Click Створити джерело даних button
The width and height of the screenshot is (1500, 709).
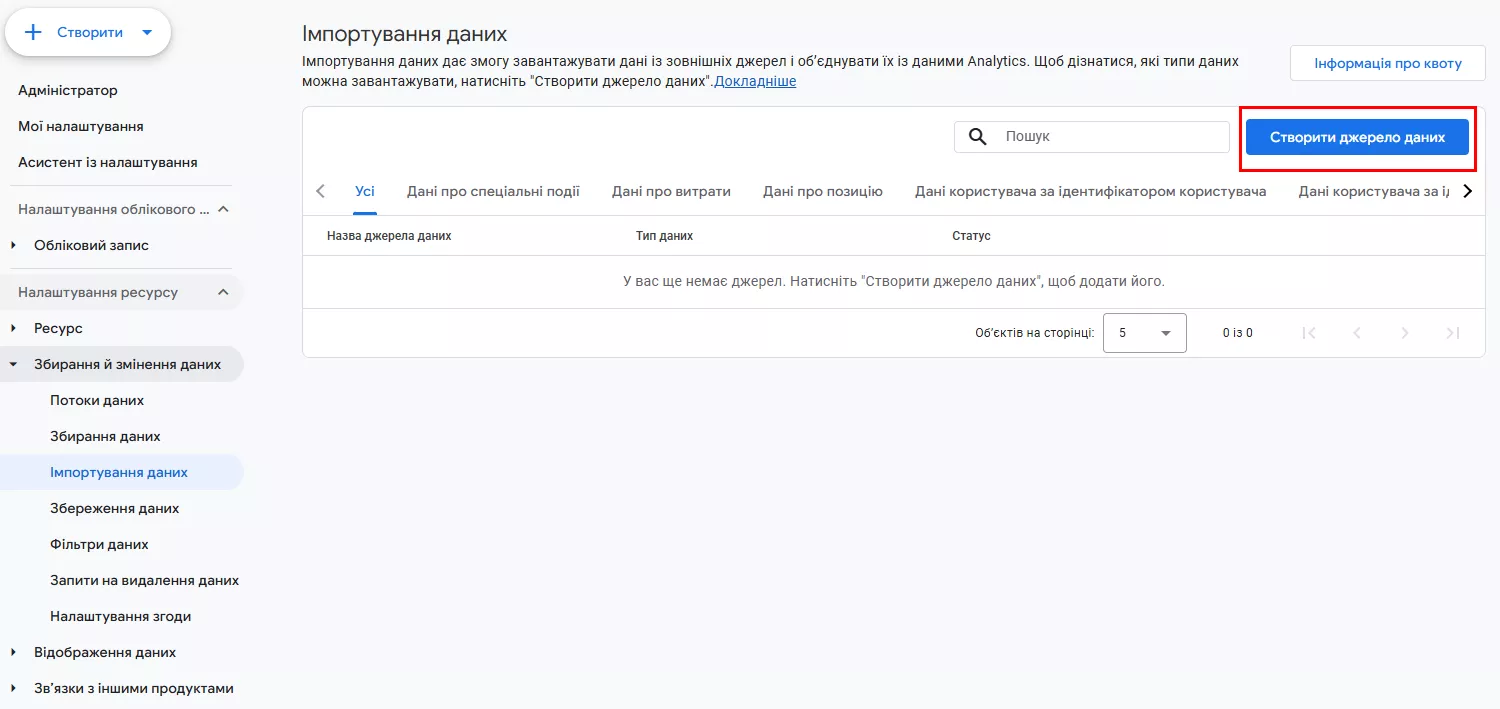pyautogui.click(x=1357, y=137)
